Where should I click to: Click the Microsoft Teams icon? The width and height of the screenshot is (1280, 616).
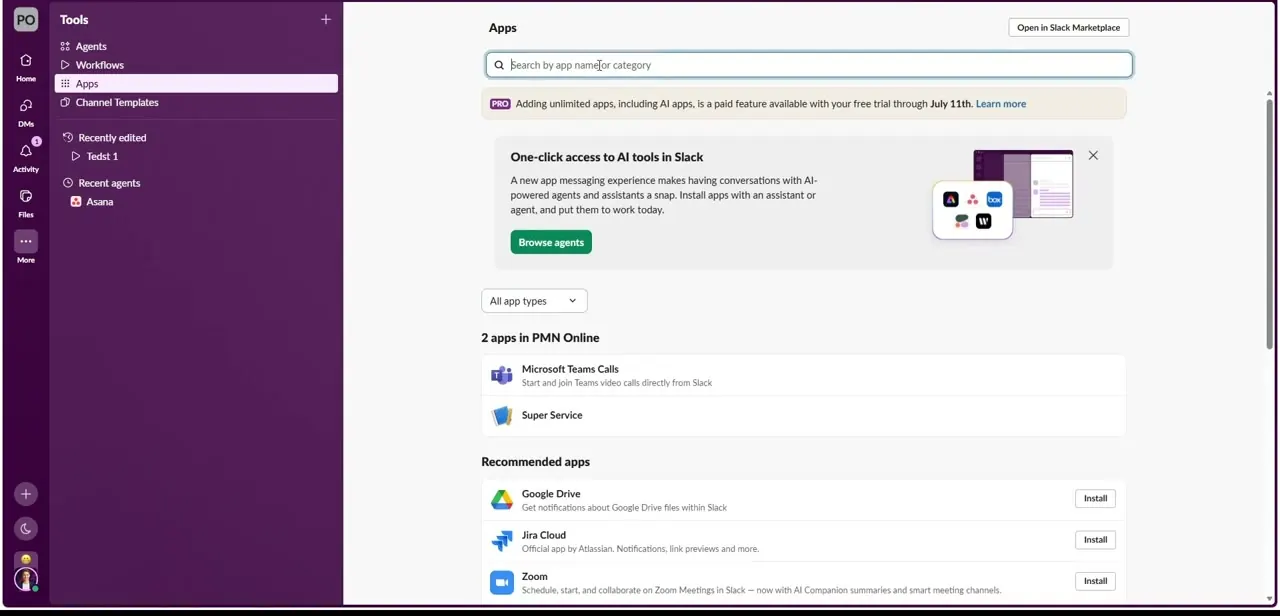pos(502,375)
